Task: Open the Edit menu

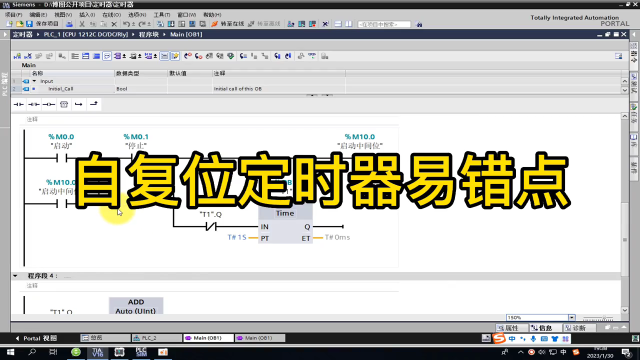Action: (x=38, y=15)
